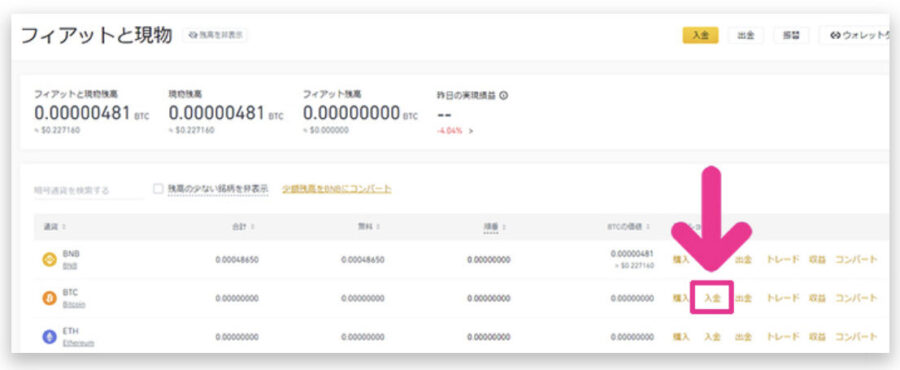This screenshot has height=370, width=900.
Task: Click 収益 in the BTC row
Action: [817, 298]
